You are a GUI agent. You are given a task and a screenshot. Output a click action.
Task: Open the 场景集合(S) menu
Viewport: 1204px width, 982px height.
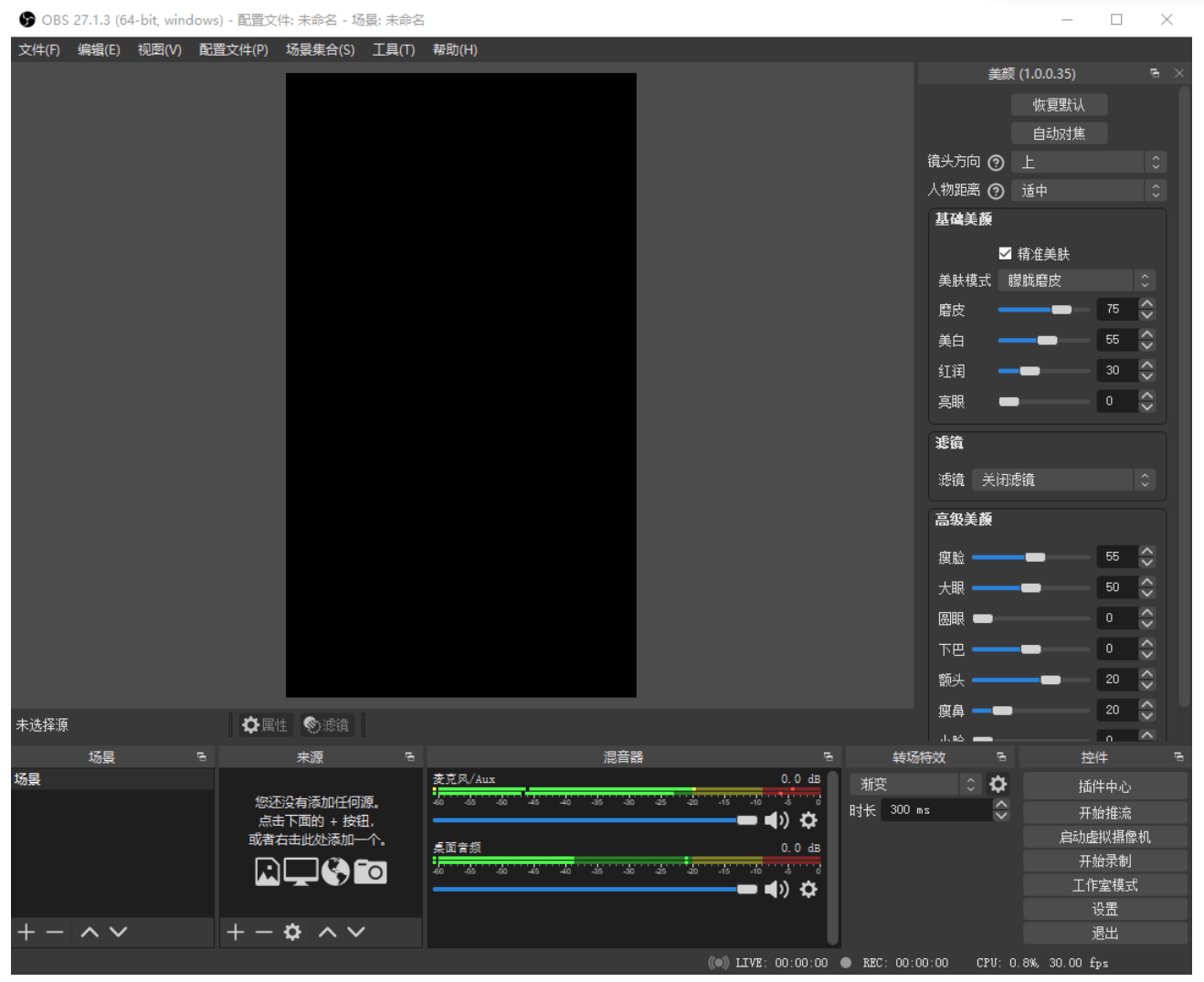tap(320, 49)
